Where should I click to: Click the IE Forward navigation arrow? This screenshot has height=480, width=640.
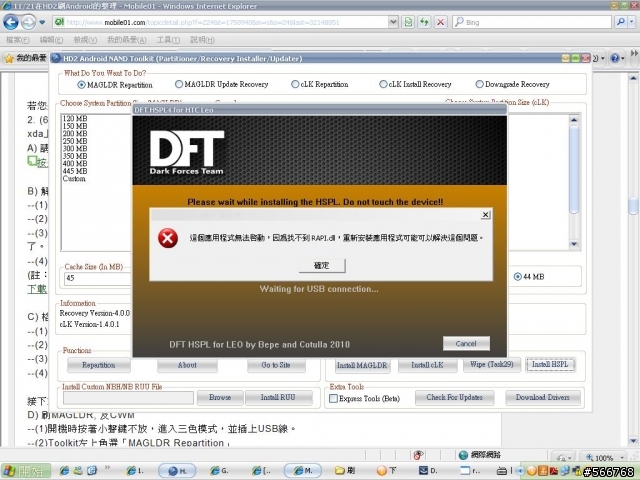(28, 22)
